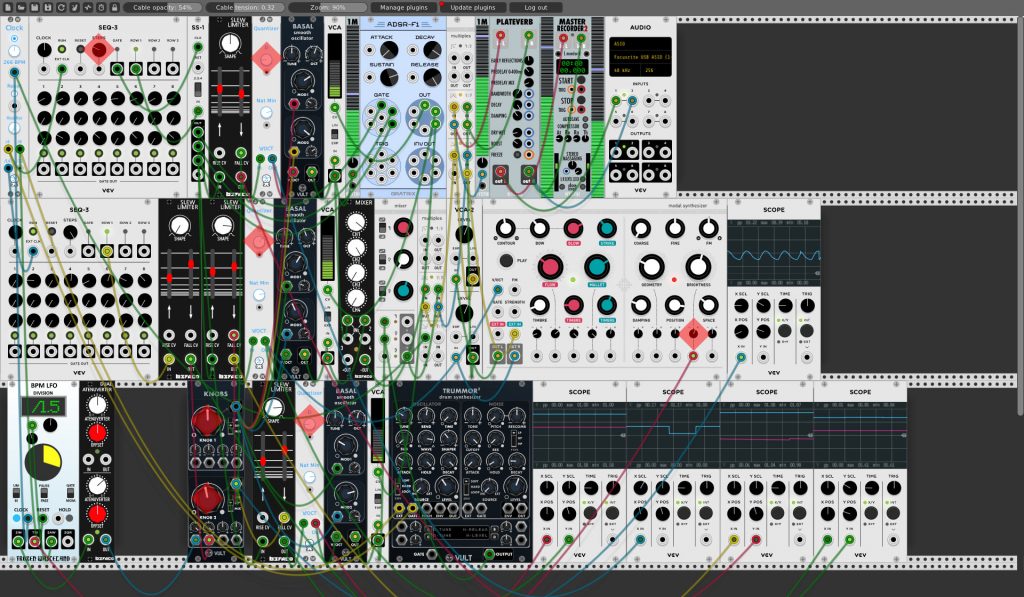Click OUT R jack on modal synthesizer
The width and height of the screenshot is (1024, 597).
[x=515, y=355]
